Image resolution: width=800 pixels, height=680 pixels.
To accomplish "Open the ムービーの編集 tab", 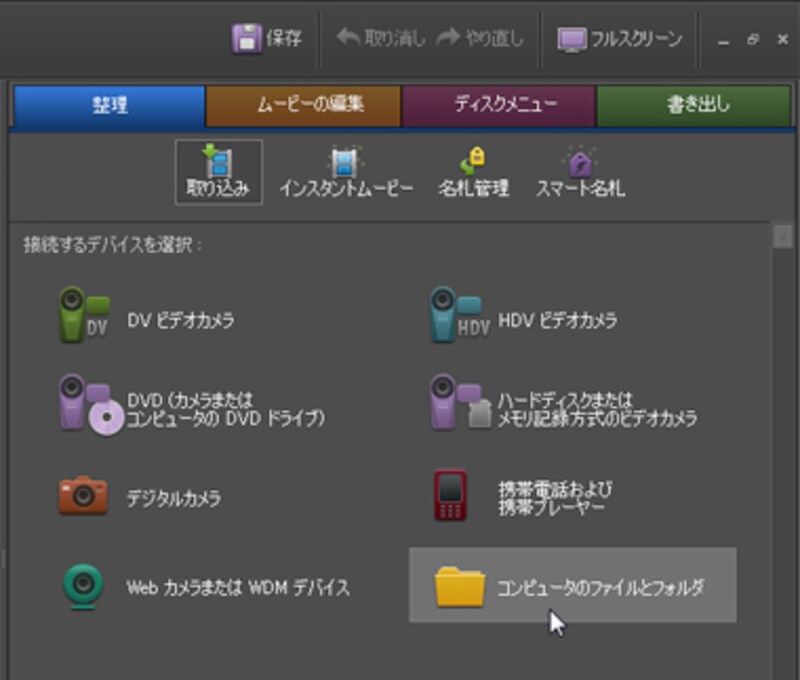I will tap(303, 105).
